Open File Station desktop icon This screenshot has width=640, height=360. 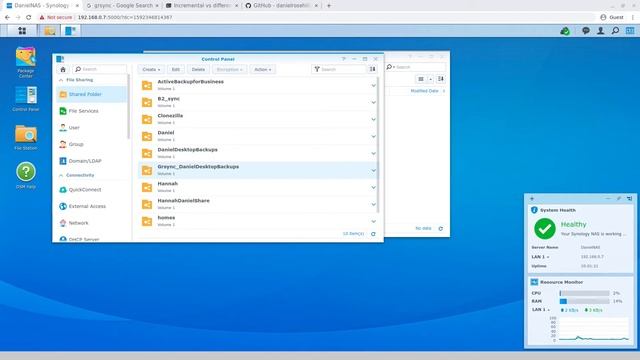(26, 138)
